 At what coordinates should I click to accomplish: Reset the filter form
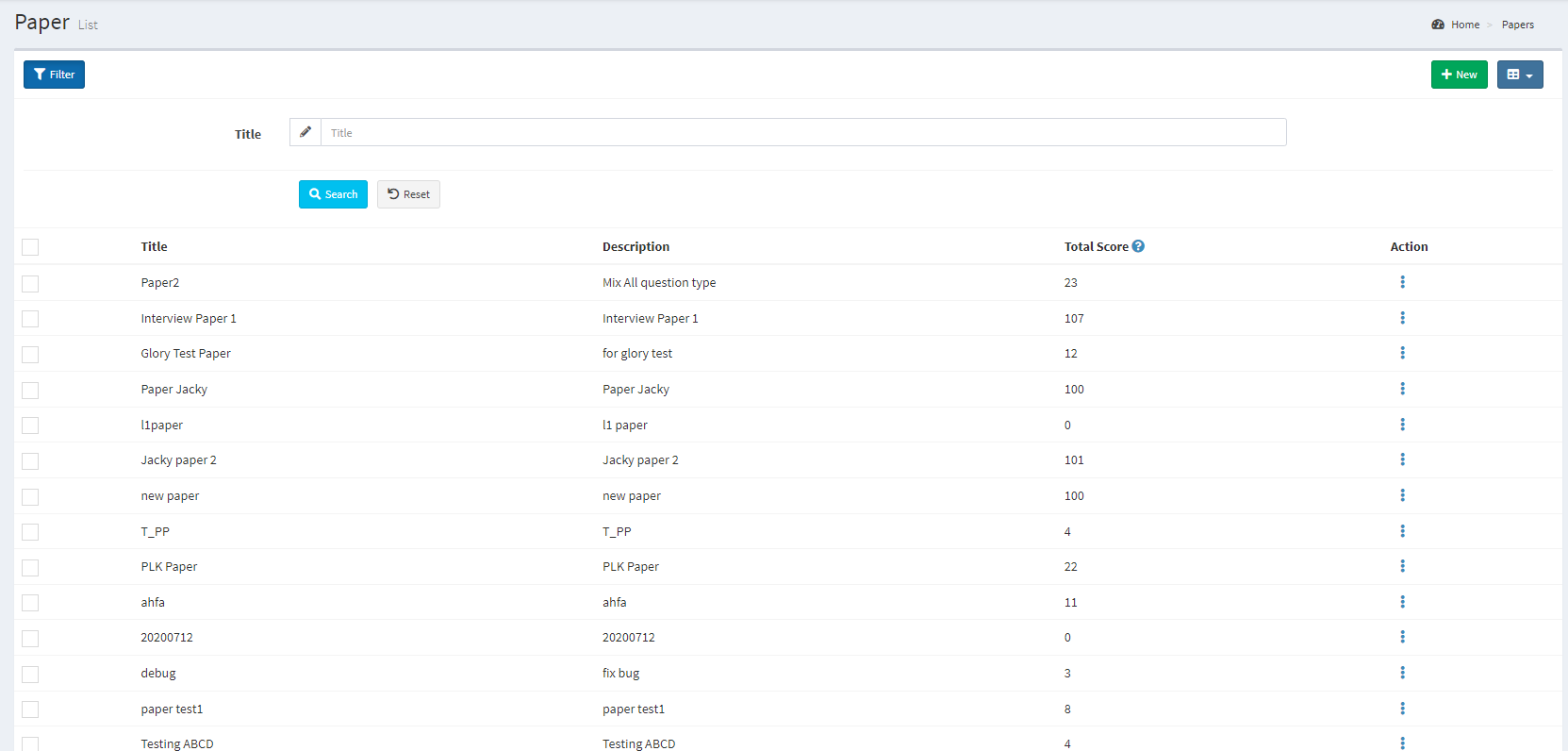[x=408, y=194]
